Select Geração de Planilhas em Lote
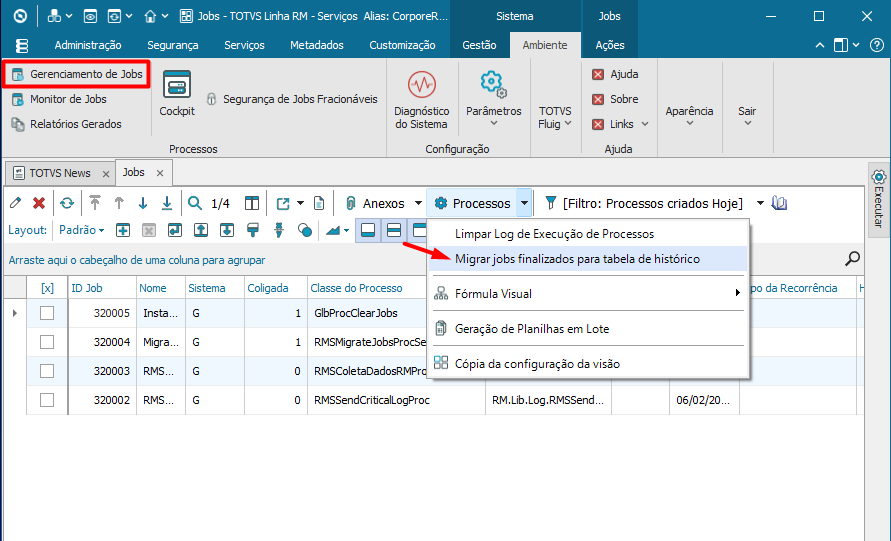891x541 pixels. pyautogui.click(x=588, y=328)
